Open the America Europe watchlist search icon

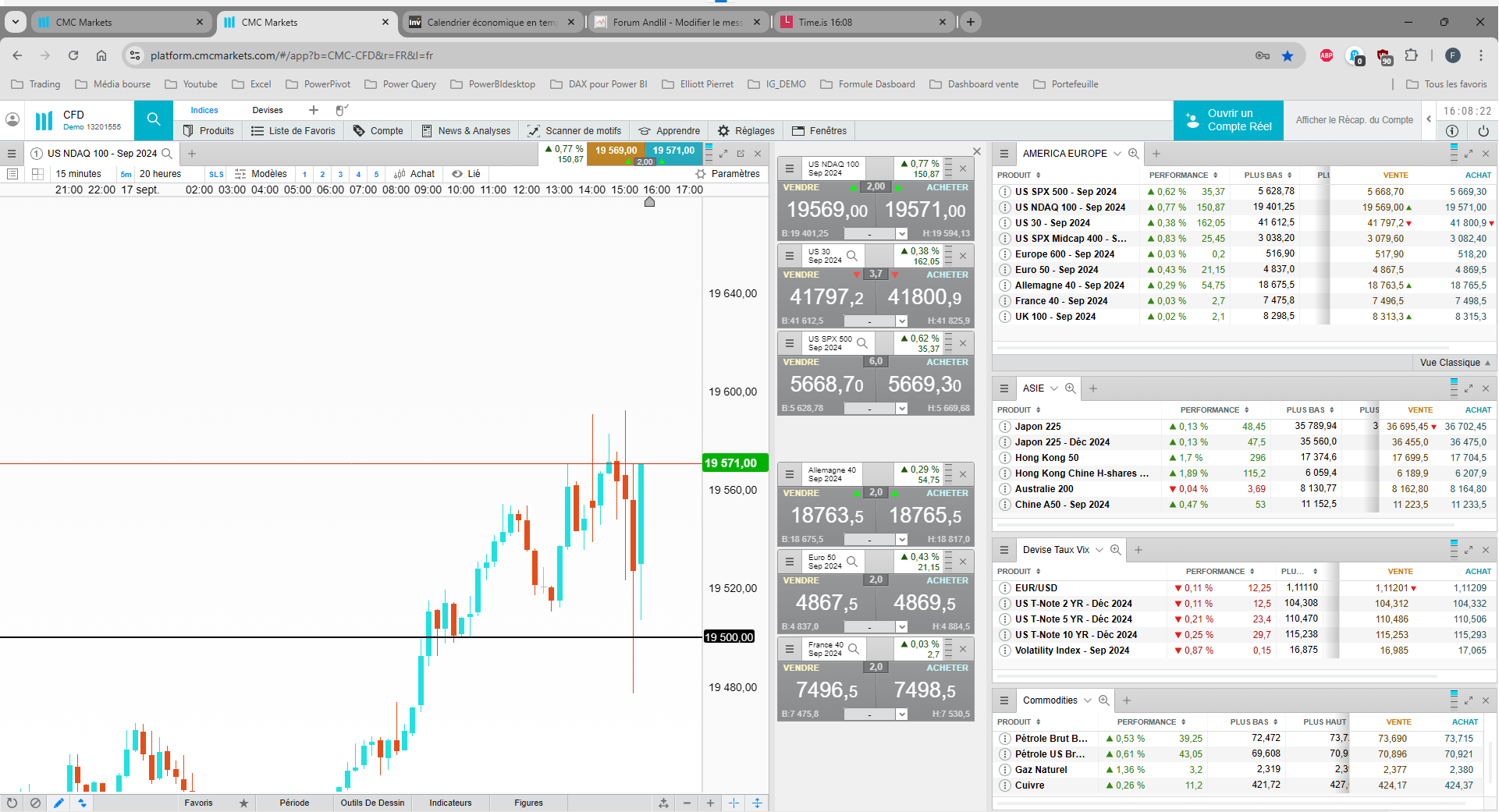pos(1133,154)
